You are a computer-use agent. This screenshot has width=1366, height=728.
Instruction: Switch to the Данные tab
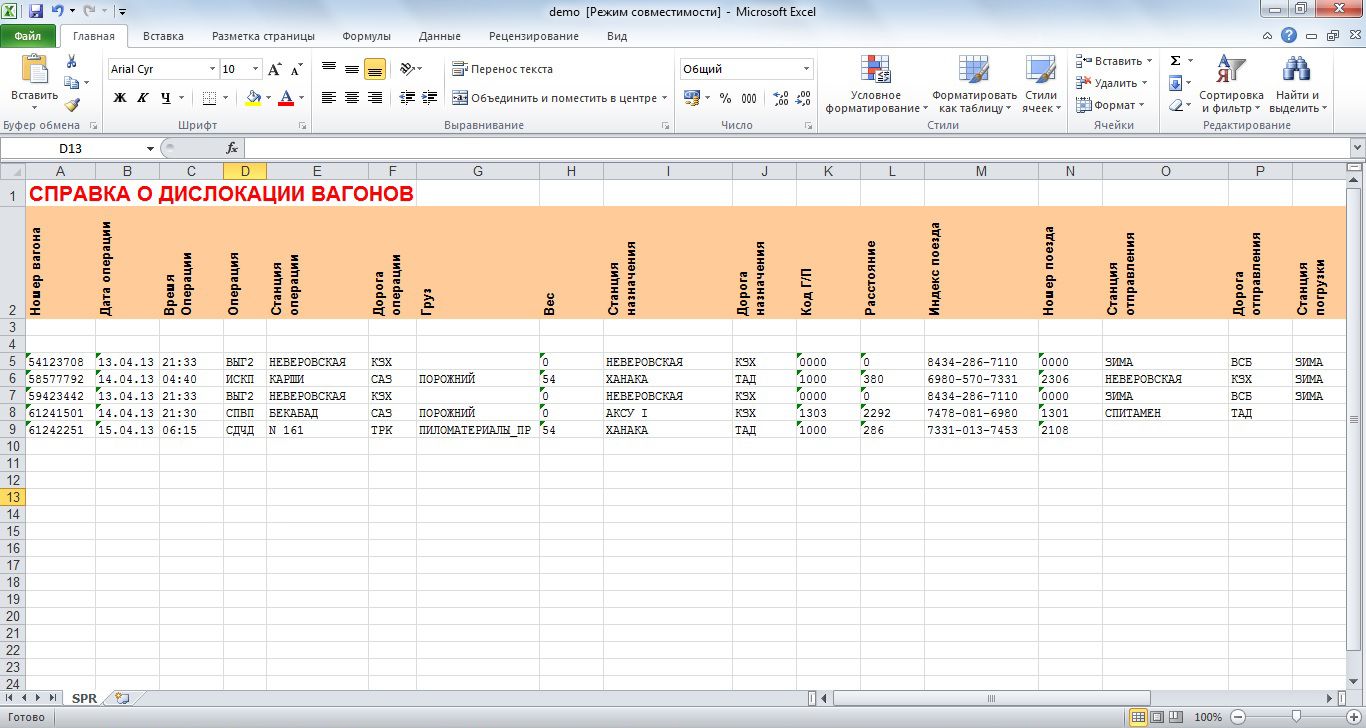click(x=440, y=36)
